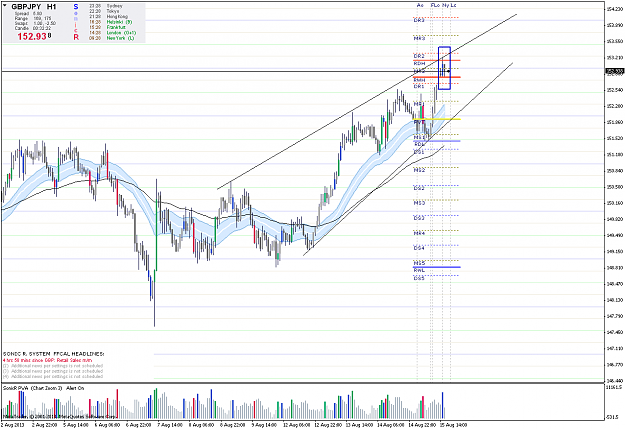Click the 146.770 price axis label
This screenshot has width=625, height=429.
click(615, 365)
